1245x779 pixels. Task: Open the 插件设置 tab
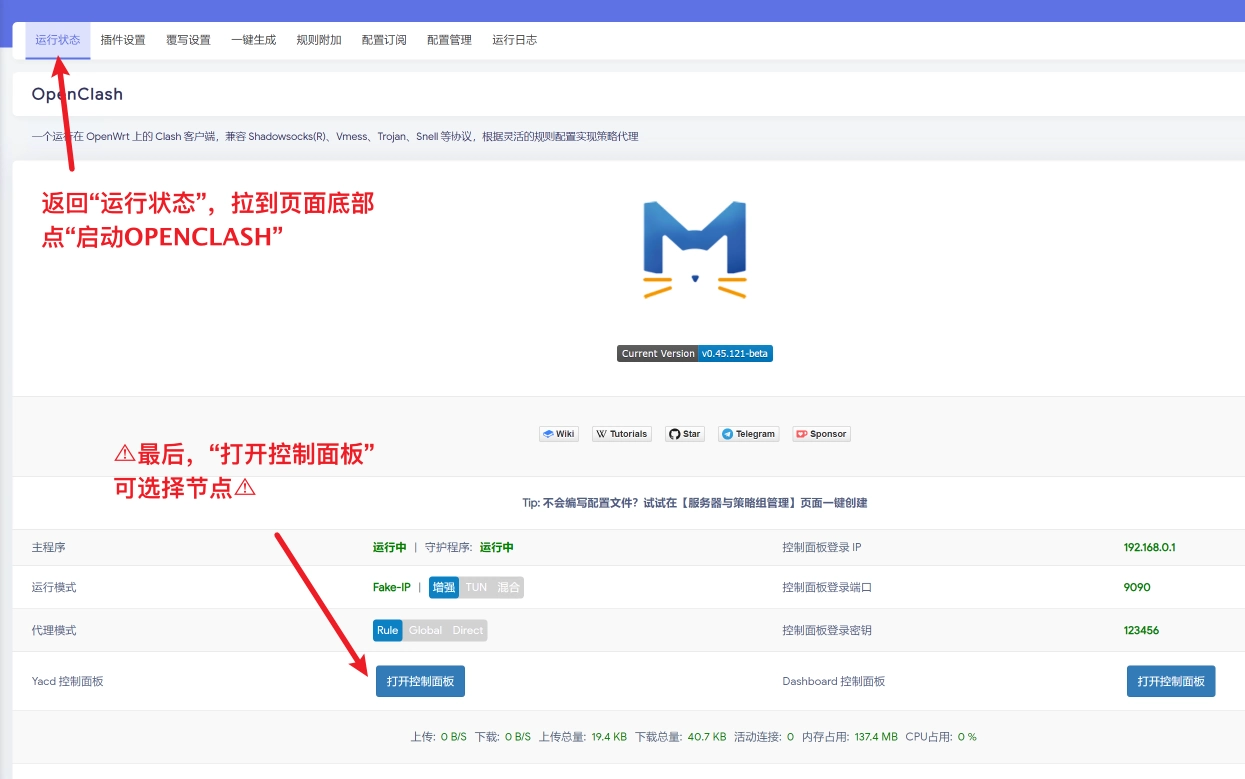coord(123,40)
